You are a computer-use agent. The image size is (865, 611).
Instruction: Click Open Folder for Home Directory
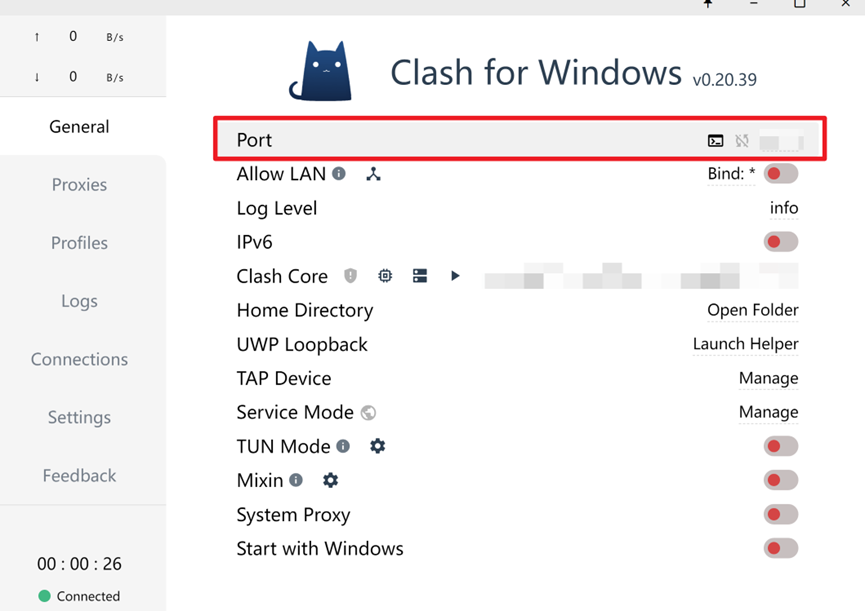(x=752, y=310)
